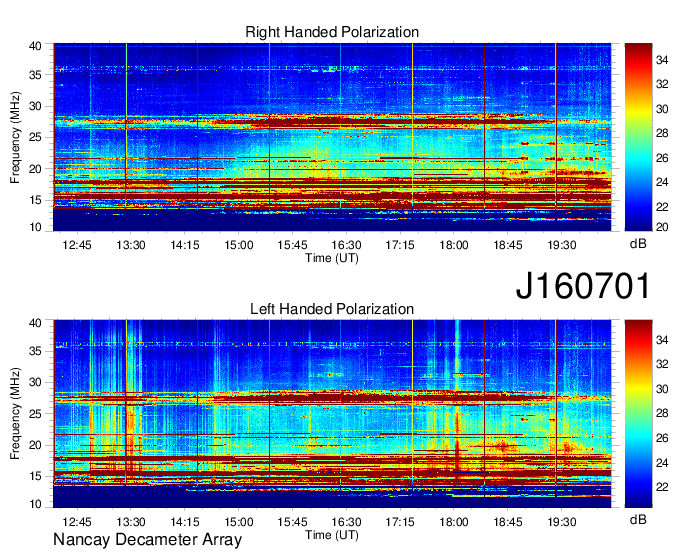This screenshot has height=552, width=680.
Task: Click 15:00 tick on the bottom time axis
Action: point(239,522)
